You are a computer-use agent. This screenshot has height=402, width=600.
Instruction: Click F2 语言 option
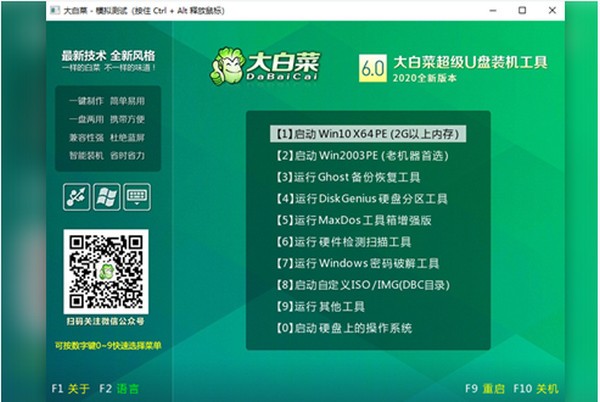coord(119,389)
